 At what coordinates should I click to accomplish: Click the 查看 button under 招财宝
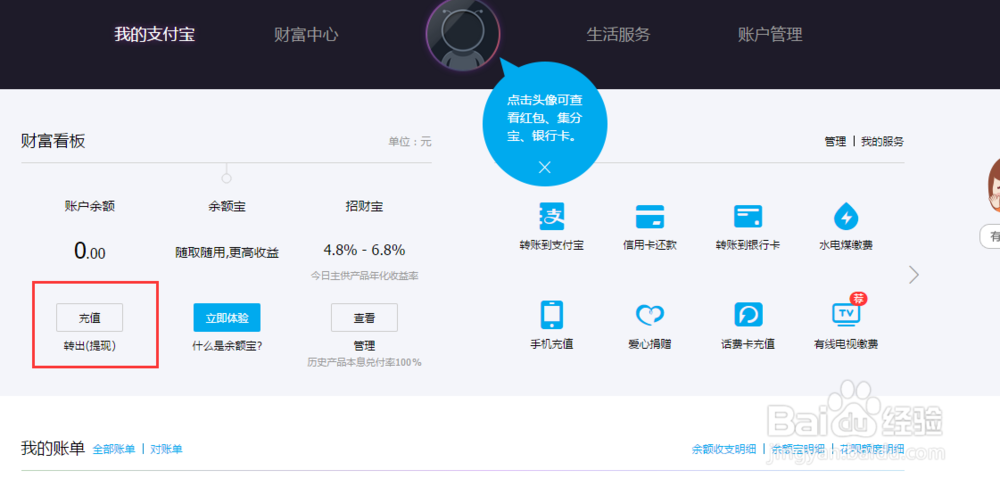coord(364,317)
